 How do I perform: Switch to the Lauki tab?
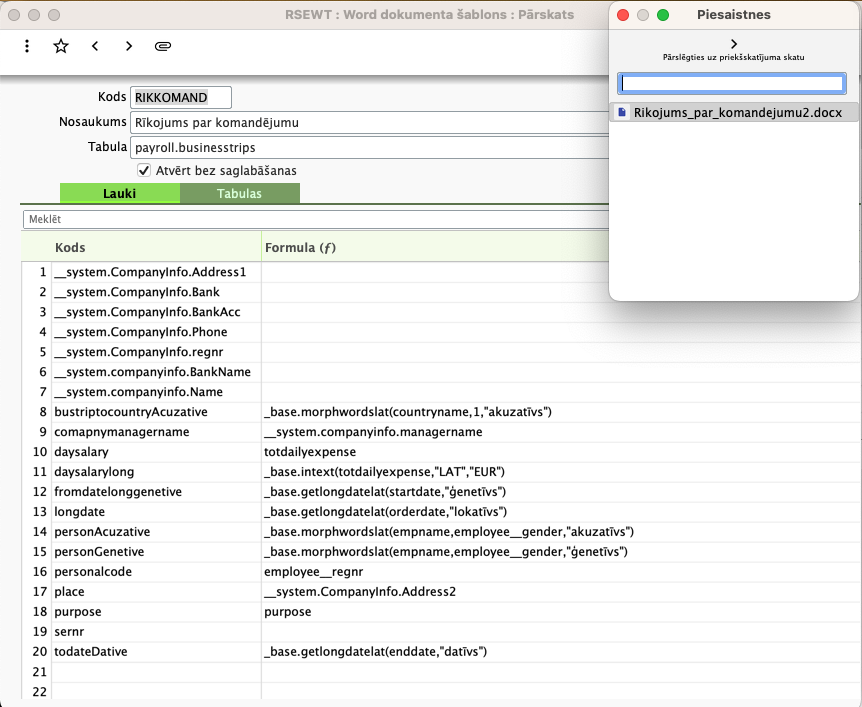point(119,194)
